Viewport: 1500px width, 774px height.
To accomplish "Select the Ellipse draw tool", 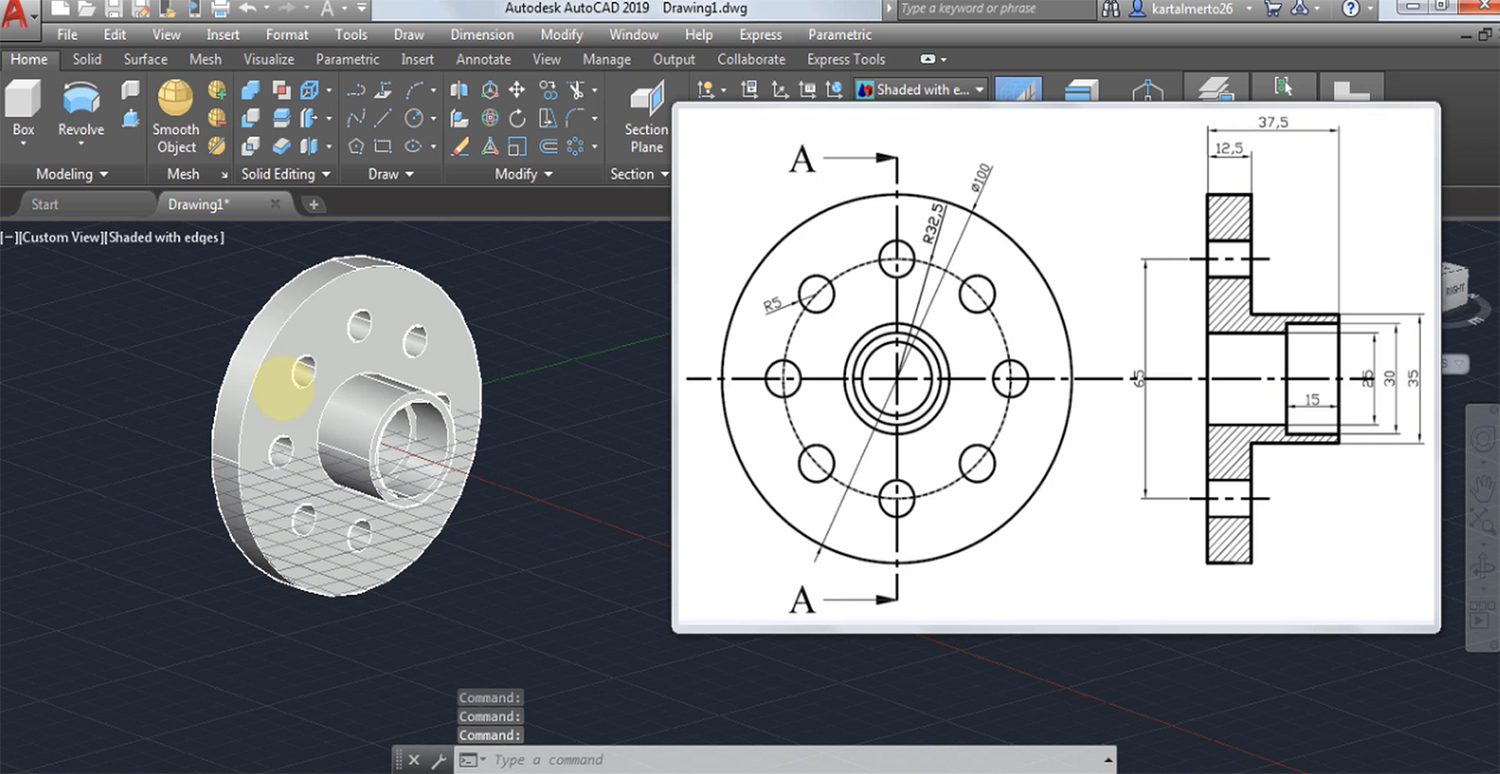I will point(412,146).
